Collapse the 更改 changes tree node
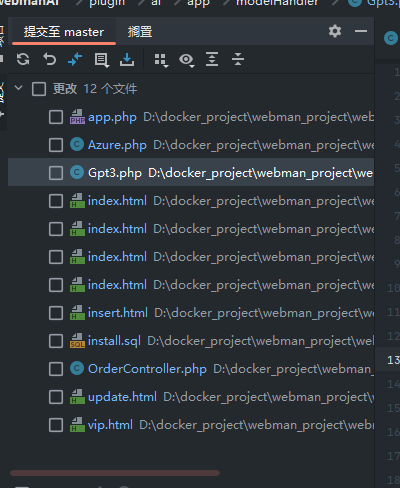 [x=19, y=88]
